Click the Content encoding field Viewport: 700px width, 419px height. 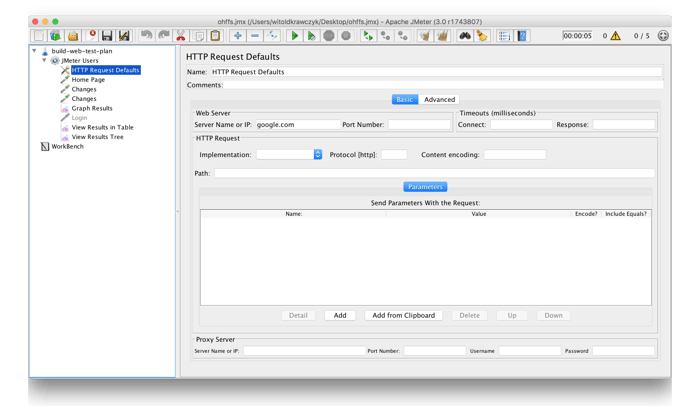515,154
